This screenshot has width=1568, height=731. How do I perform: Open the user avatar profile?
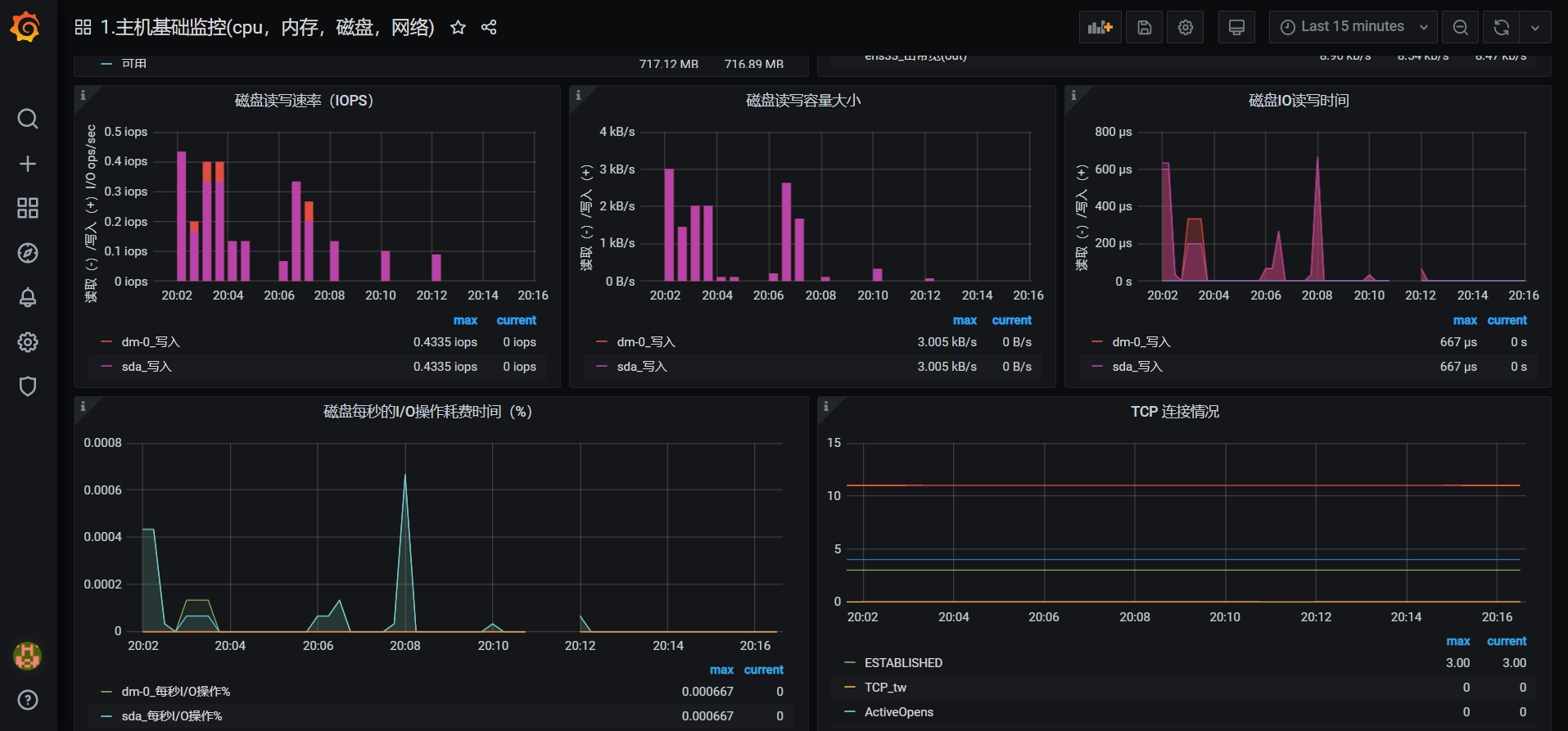pos(28,656)
